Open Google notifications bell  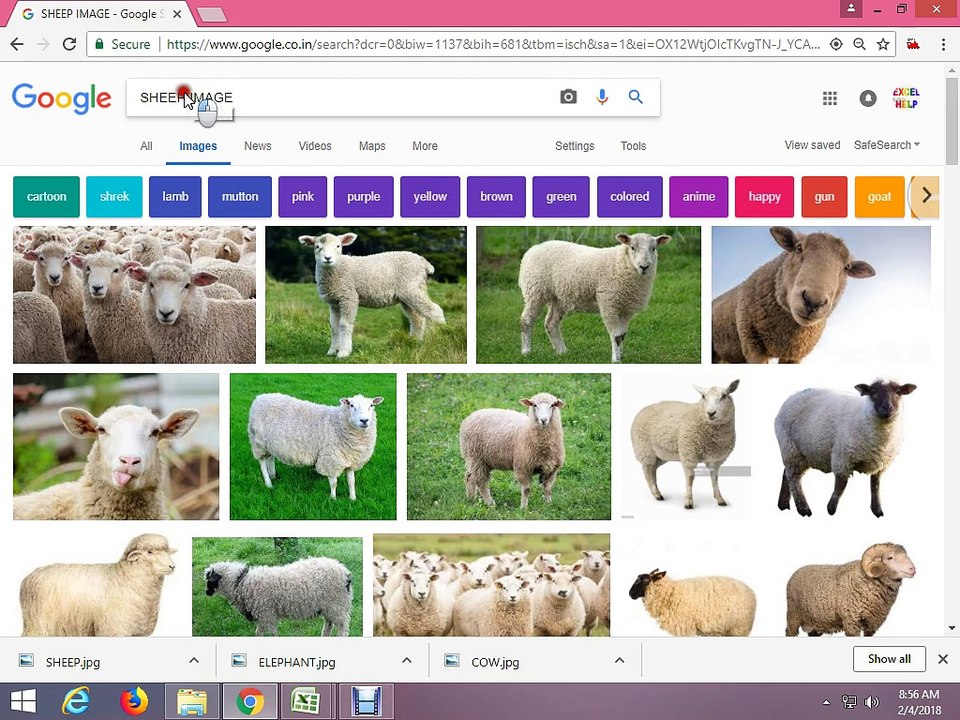tap(868, 98)
